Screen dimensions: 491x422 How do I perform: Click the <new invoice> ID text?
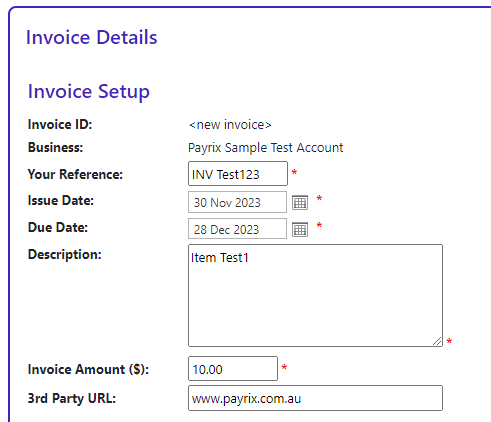click(x=230, y=125)
